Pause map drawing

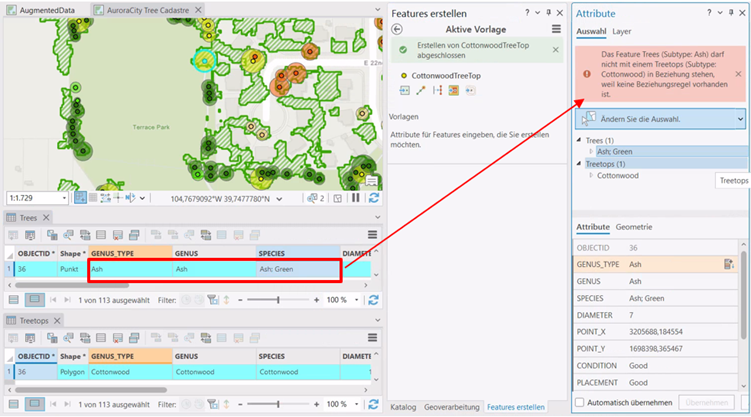(356, 198)
